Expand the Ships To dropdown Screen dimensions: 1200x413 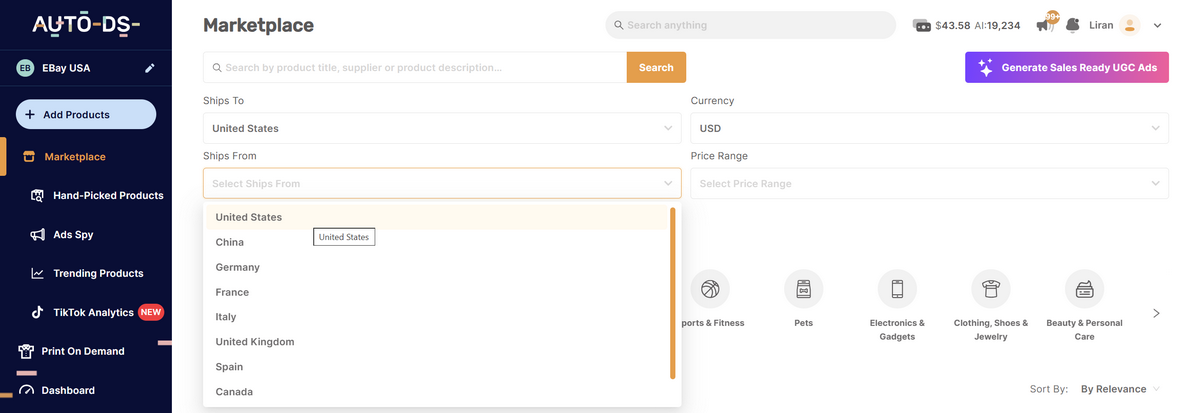tap(441, 128)
